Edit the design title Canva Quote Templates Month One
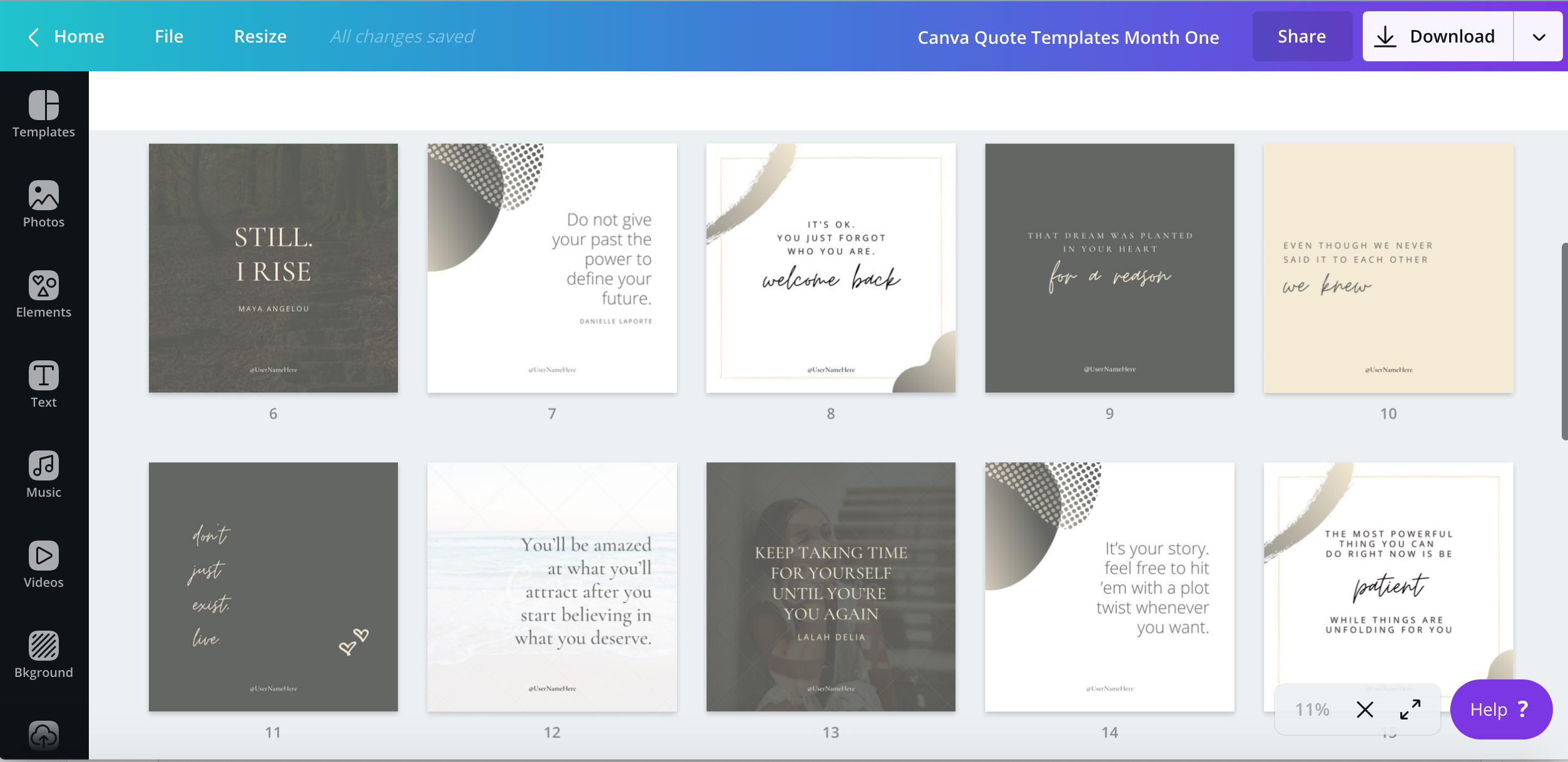 pos(1068,38)
